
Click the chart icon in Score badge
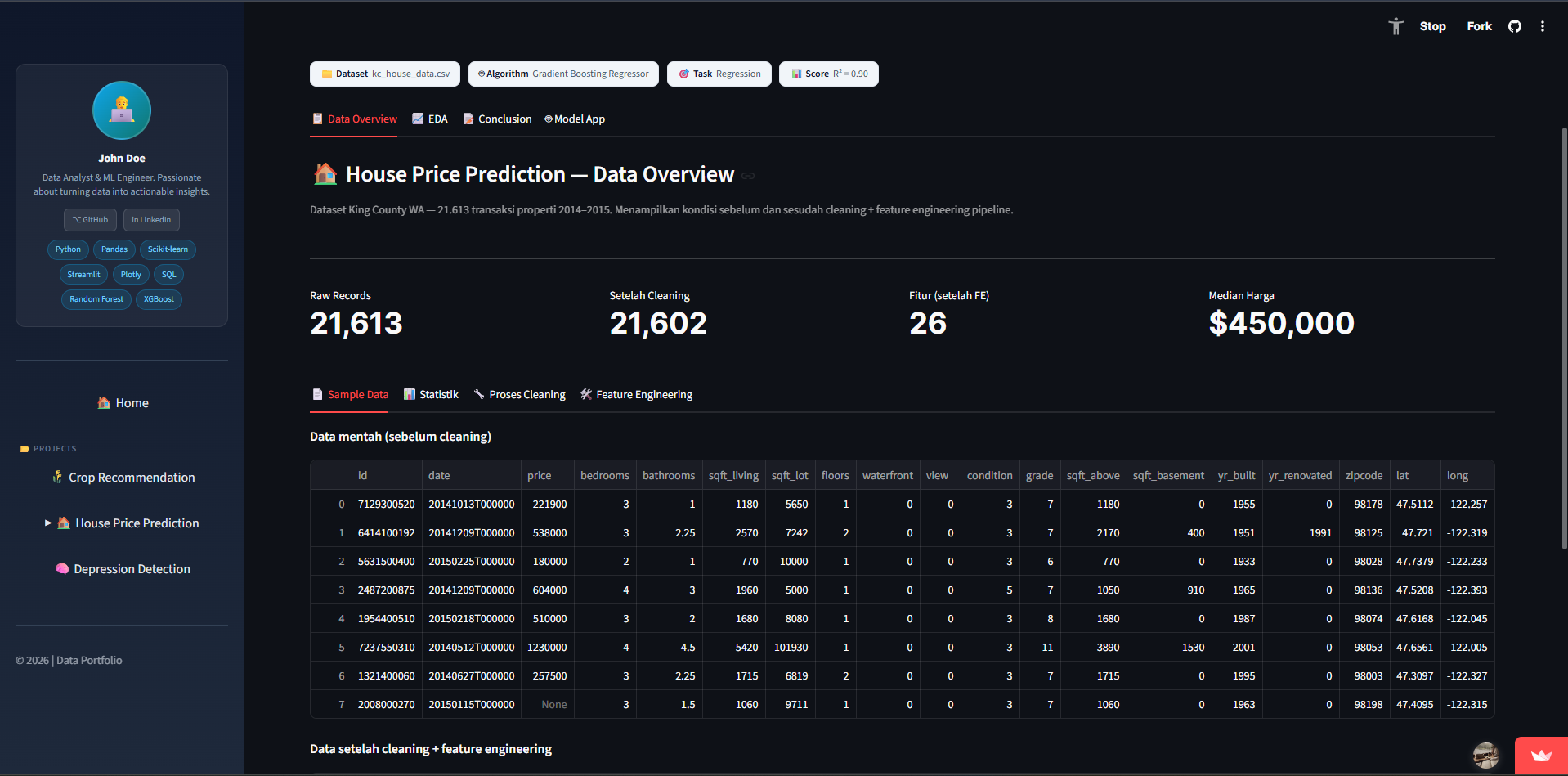pyautogui.click(x=796, y=74)
